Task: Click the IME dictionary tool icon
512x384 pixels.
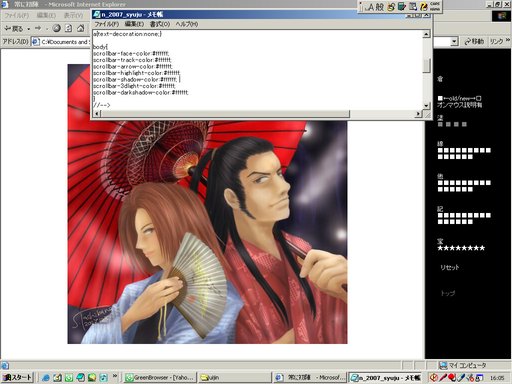Action: pyautogui.click(x=402, y=7)
